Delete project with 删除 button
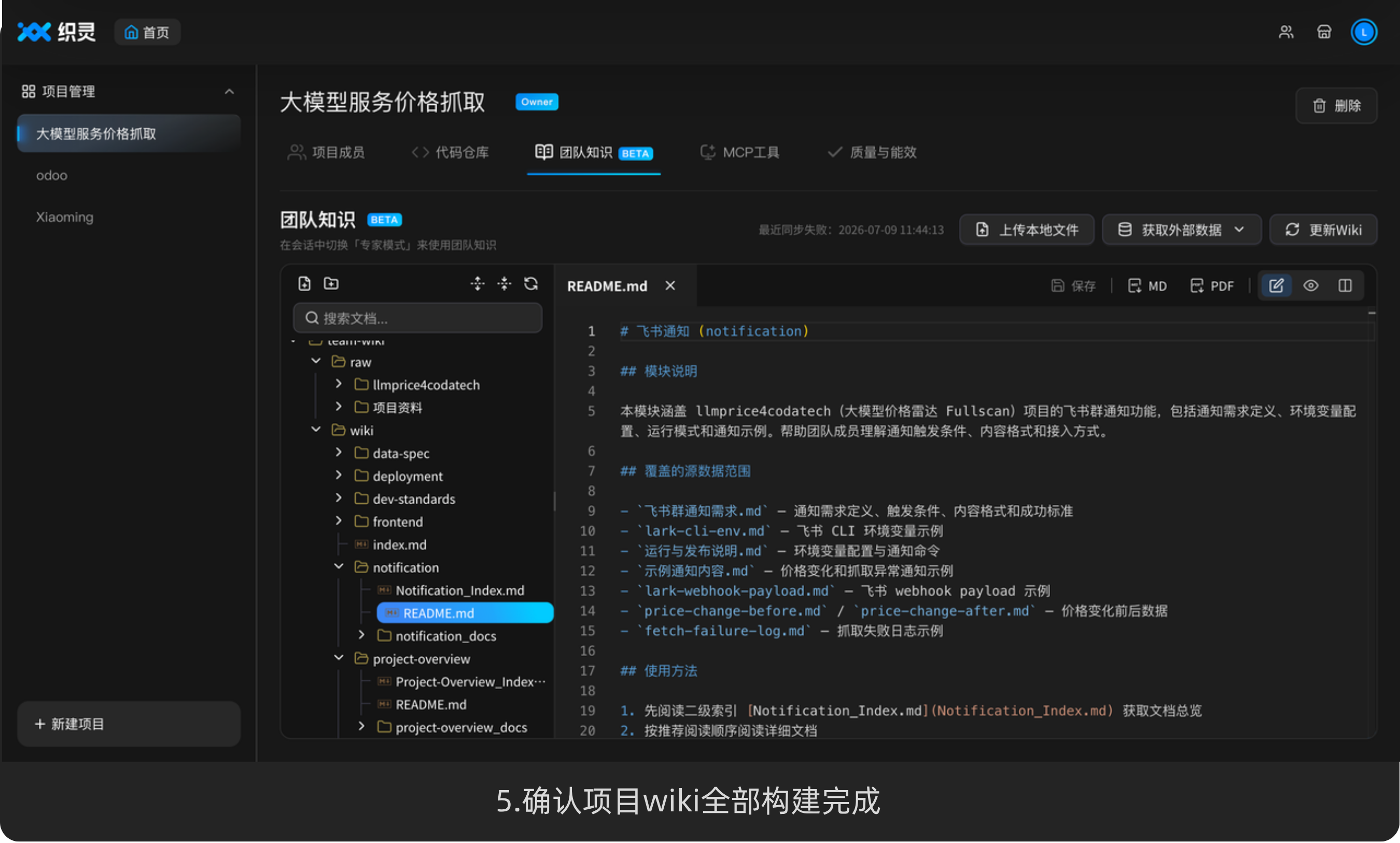 click(x=1336, y=106)
